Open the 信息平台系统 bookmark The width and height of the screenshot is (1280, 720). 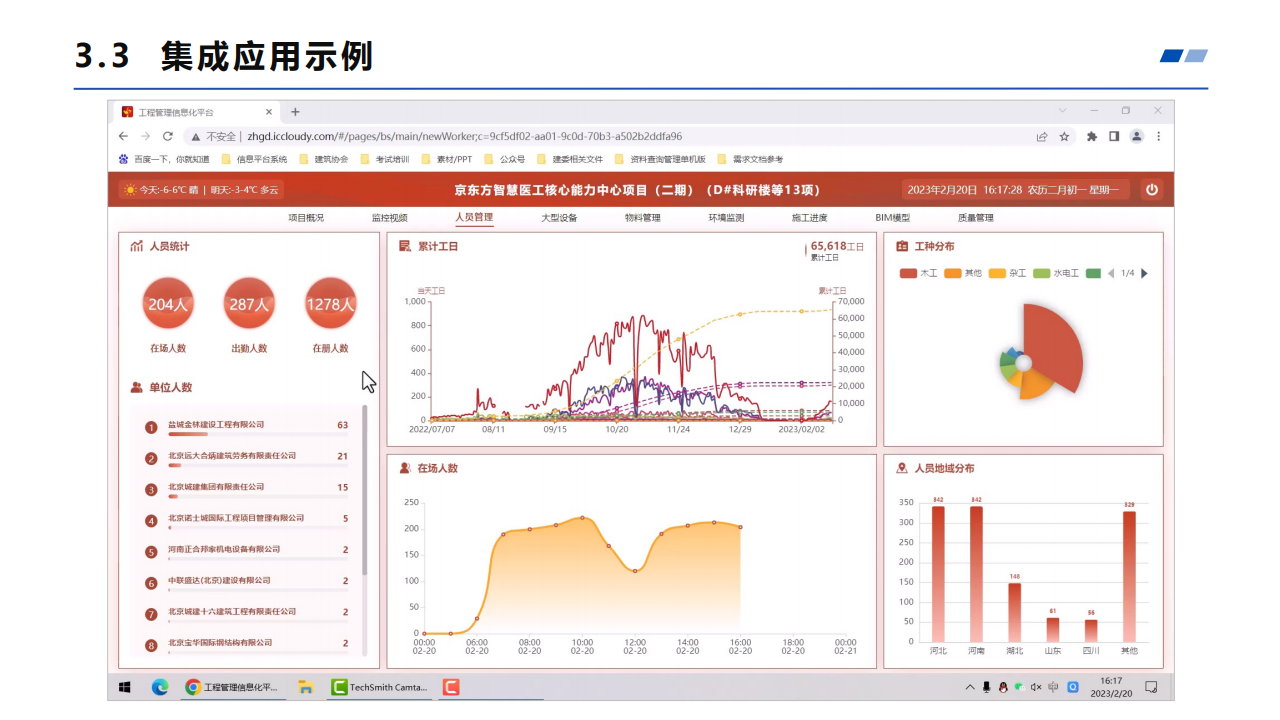[255, 159]
